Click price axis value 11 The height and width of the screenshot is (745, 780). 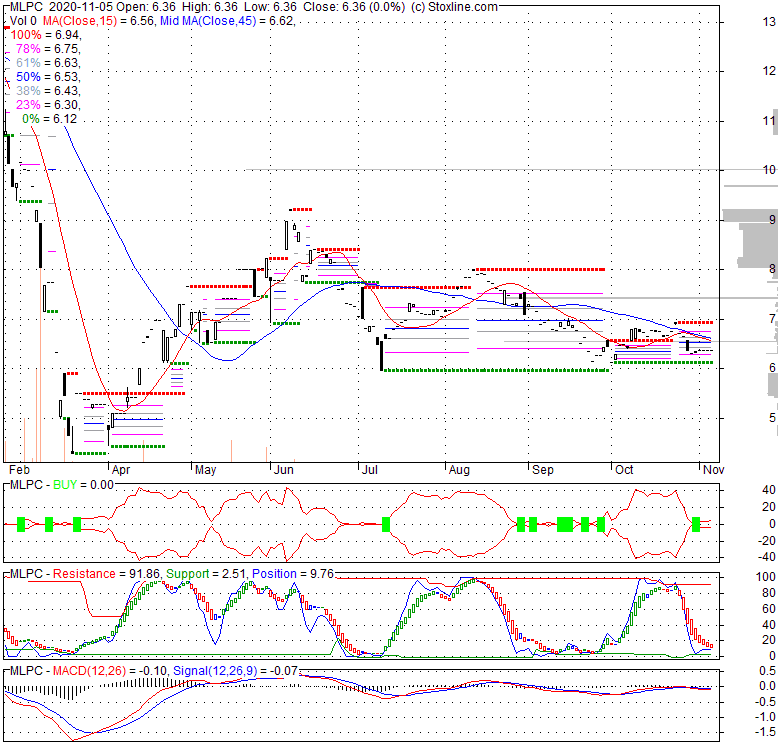click(x=769, y=121)
